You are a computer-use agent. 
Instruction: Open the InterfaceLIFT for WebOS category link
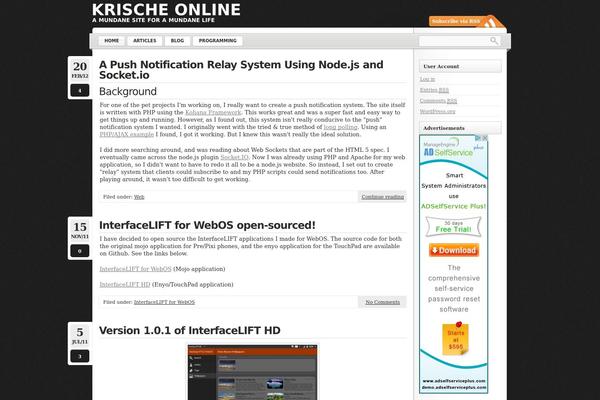click(164, 302)
